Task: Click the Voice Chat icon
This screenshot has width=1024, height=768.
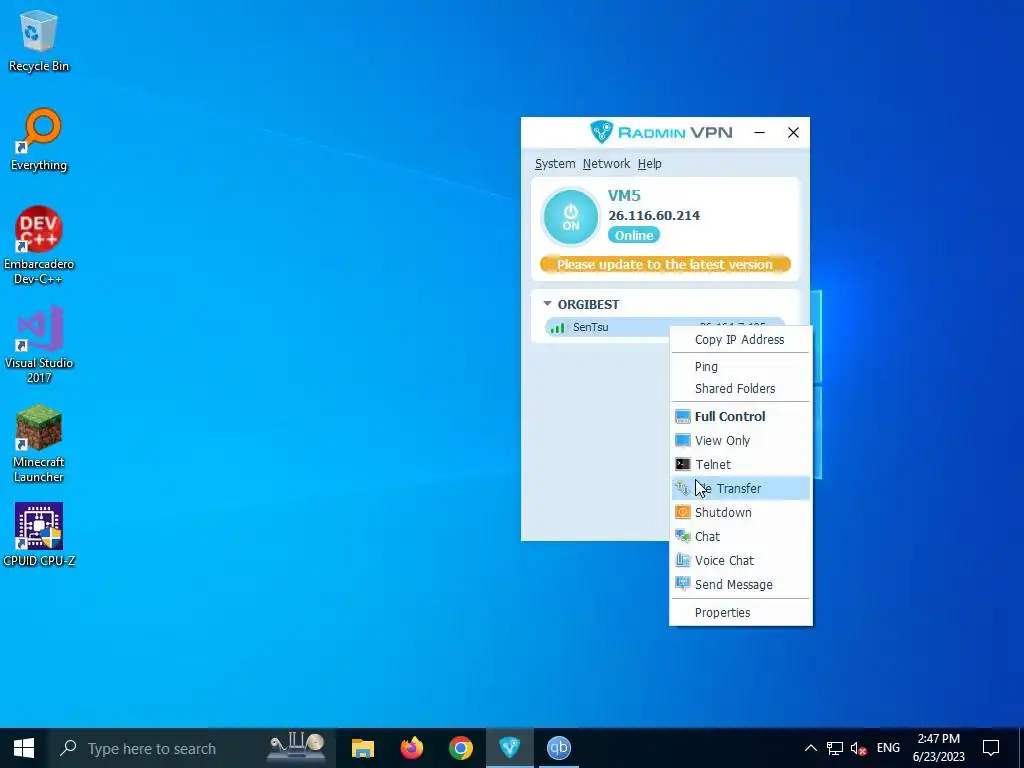Action: point(682,560)
